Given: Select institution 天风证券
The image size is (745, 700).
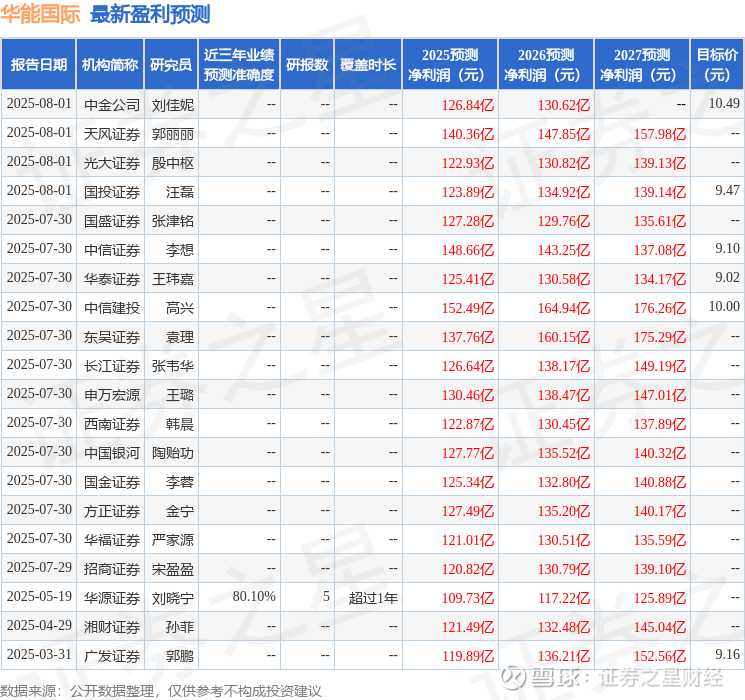Looking at the screenshot, I should pos(112,134).
